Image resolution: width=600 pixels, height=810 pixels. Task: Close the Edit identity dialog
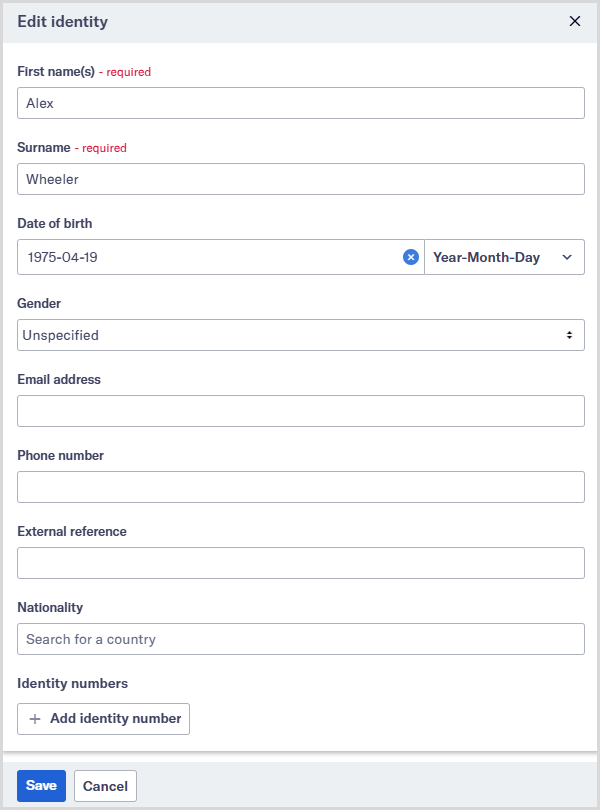pyautogui.click(x=575, y=21)
